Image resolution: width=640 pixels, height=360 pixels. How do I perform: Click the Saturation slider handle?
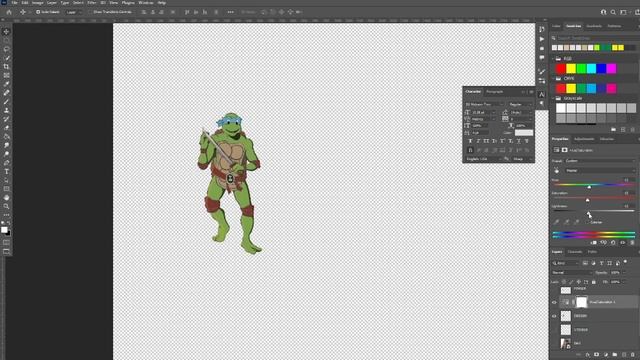(587, 200)
